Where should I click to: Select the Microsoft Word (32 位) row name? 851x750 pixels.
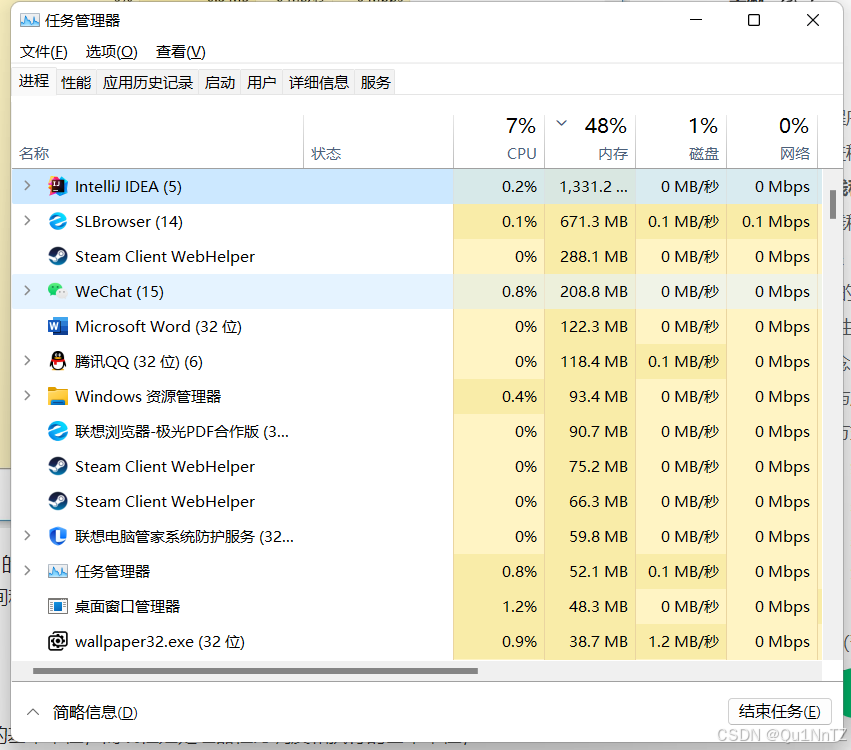pos(158,327)
